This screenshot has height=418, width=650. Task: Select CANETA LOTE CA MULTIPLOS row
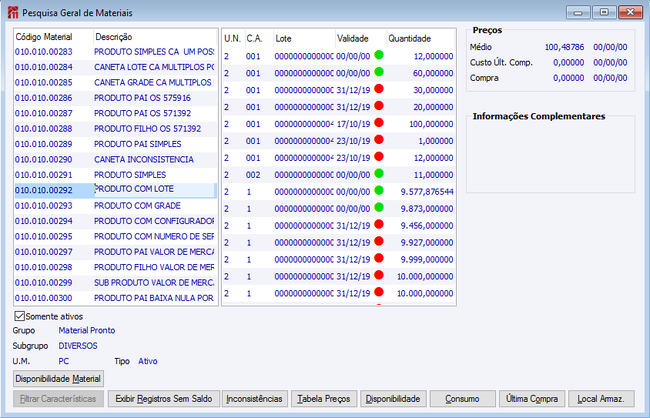click(115, 67)
